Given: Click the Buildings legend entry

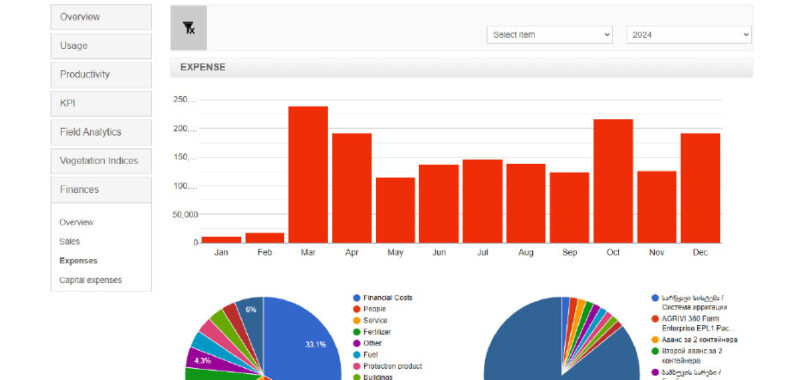Looking at the screenshot, I should (x=373, y=377).
